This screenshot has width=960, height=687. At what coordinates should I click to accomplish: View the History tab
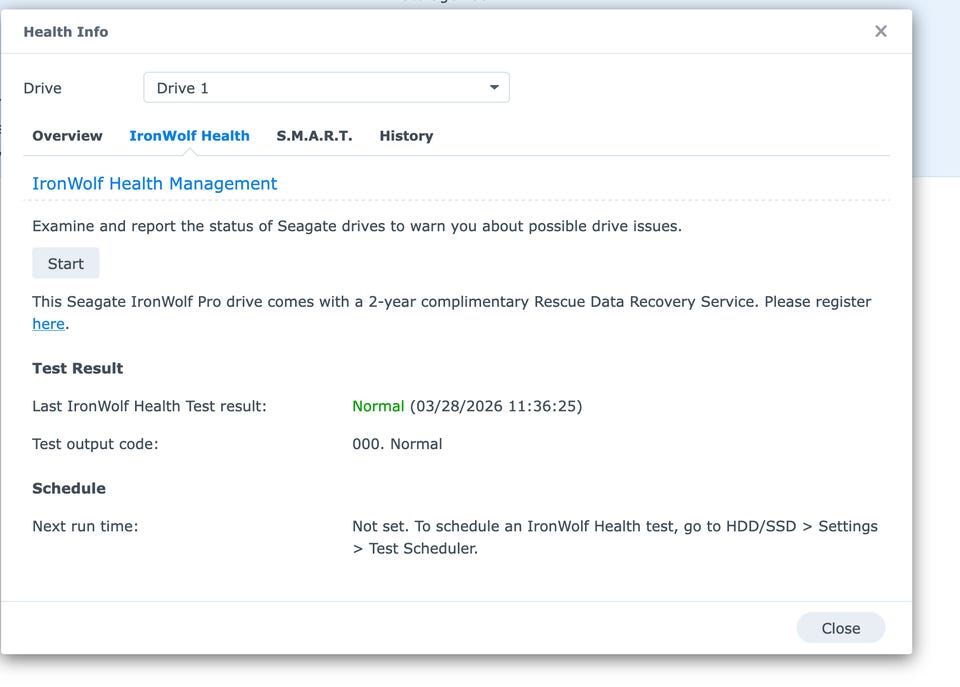[406, 136]
